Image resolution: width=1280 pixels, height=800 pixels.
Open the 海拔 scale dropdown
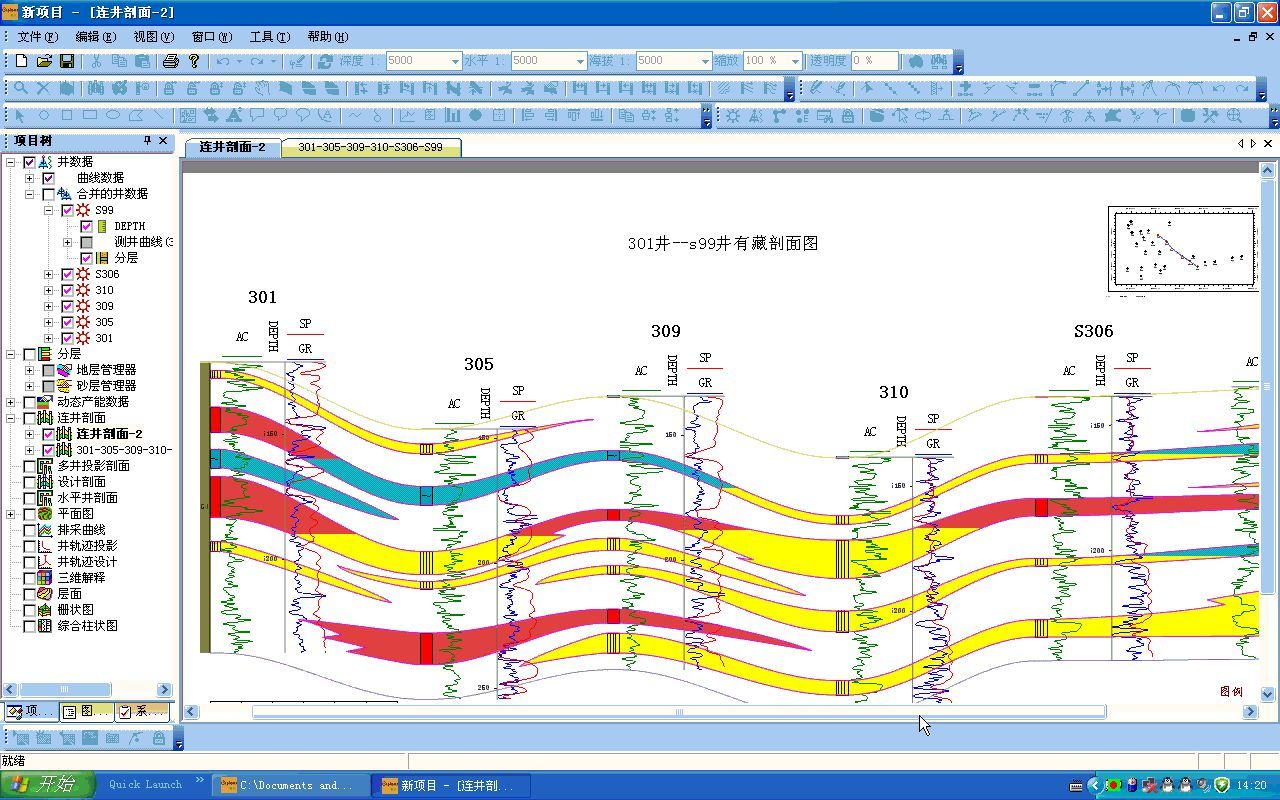click(x=705, y=61)
